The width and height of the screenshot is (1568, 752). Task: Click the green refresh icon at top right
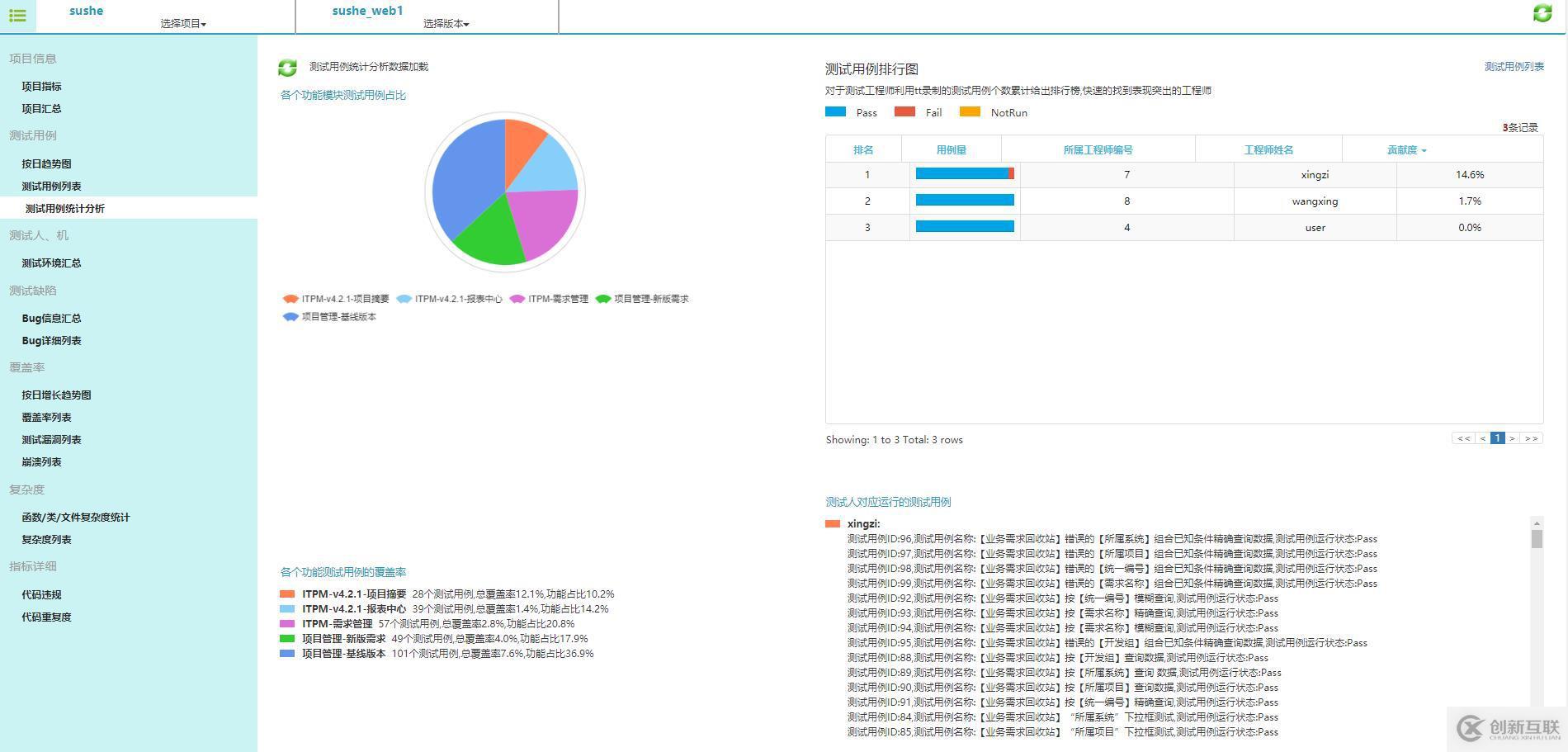click(x=1542, y=13)
